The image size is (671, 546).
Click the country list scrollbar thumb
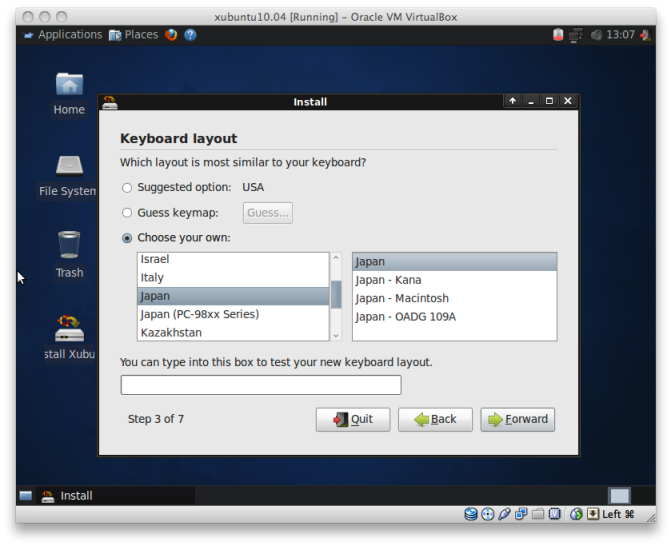(x=336, y=294)
